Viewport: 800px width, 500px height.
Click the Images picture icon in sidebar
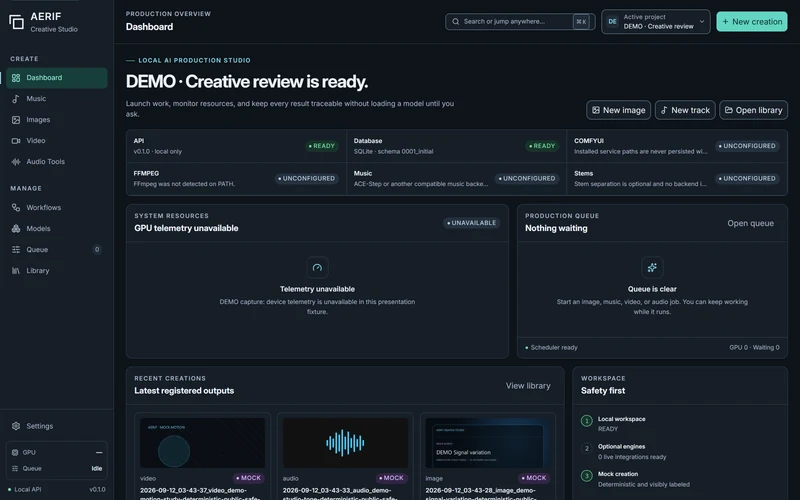click(16, 120)
